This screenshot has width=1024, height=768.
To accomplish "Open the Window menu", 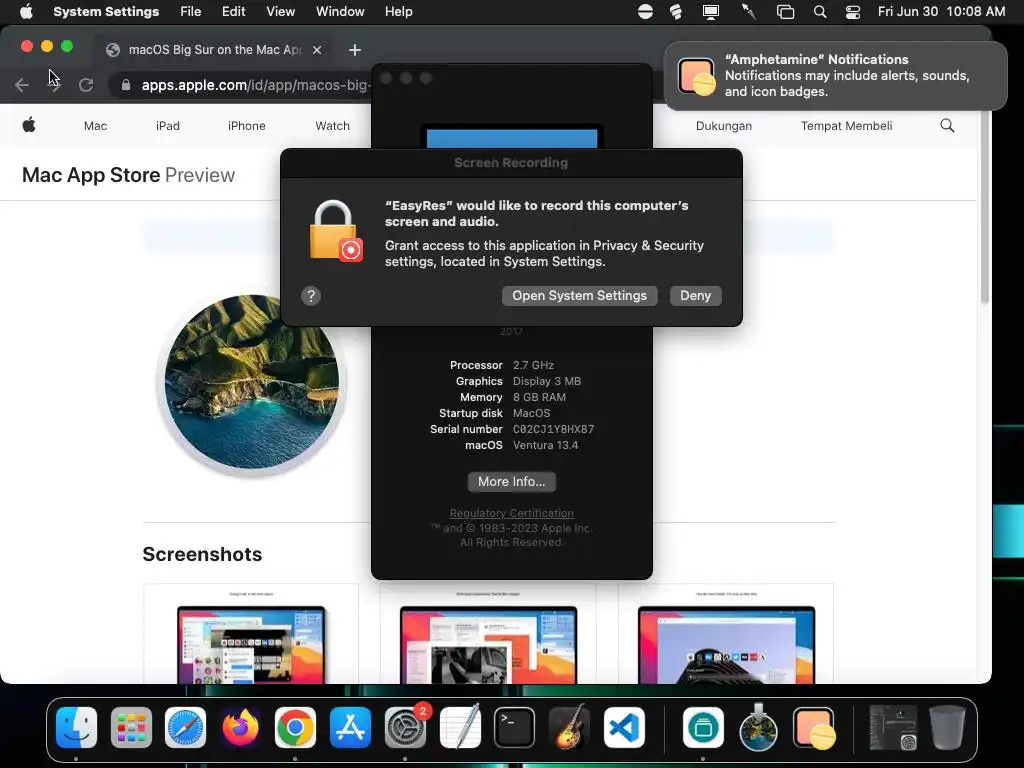I will [x=340, y=12].
